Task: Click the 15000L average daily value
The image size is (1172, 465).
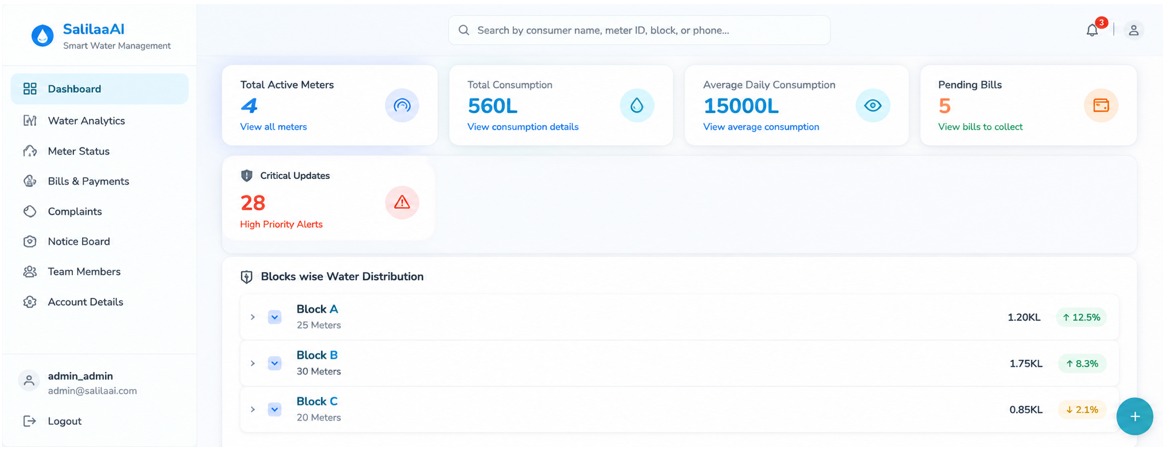Action: (x=741, y=106)
